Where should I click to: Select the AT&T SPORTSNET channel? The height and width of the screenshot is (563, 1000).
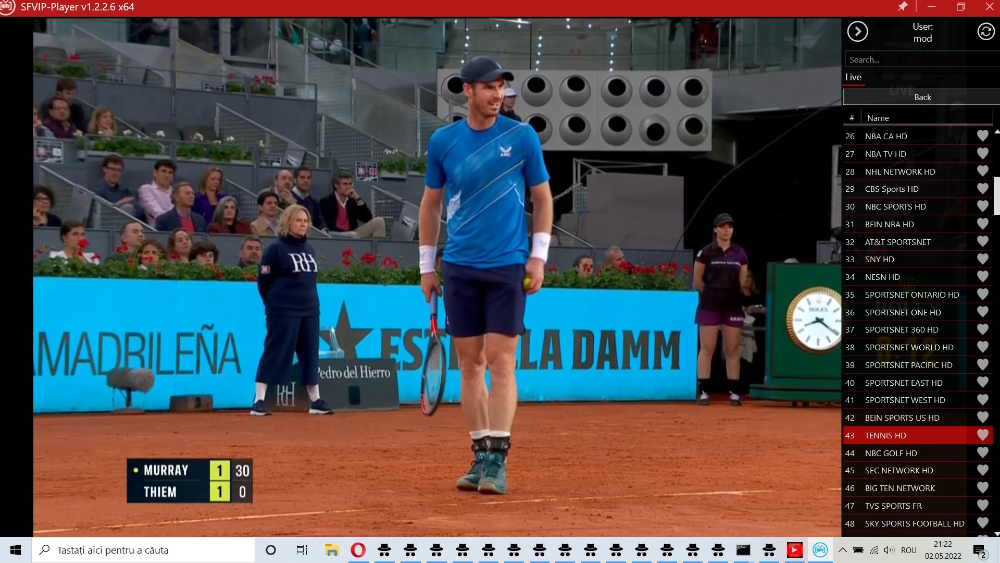pyautogui.click(x=917, y=242)
